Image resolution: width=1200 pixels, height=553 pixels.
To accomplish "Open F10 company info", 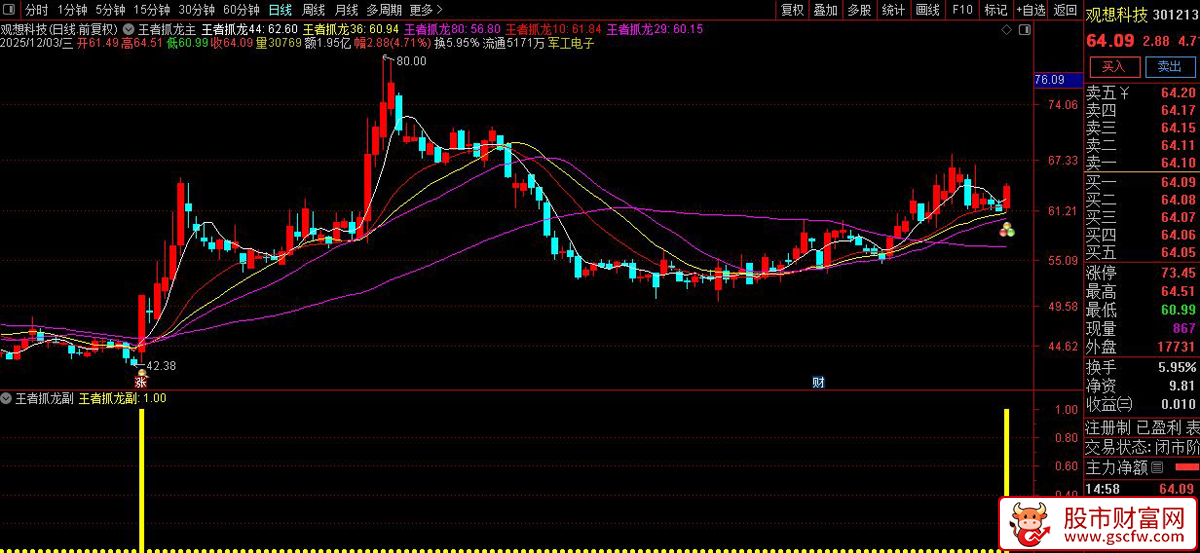I will pos(962,10).
